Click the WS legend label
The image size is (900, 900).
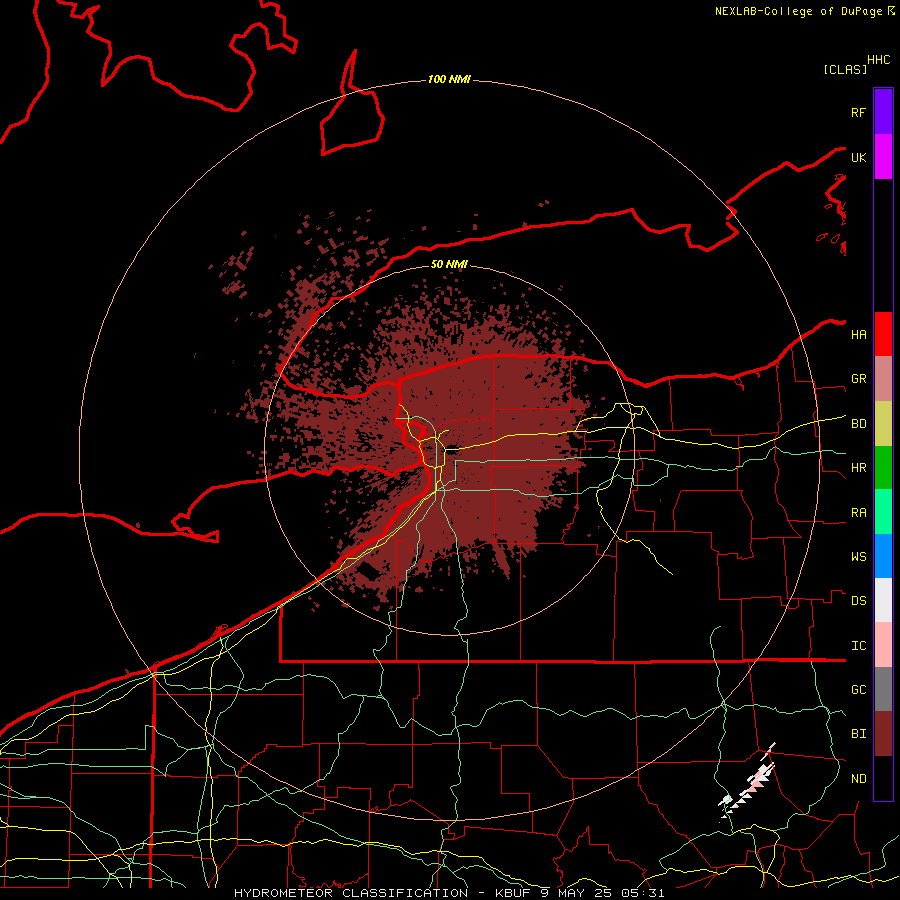[858, 557]
